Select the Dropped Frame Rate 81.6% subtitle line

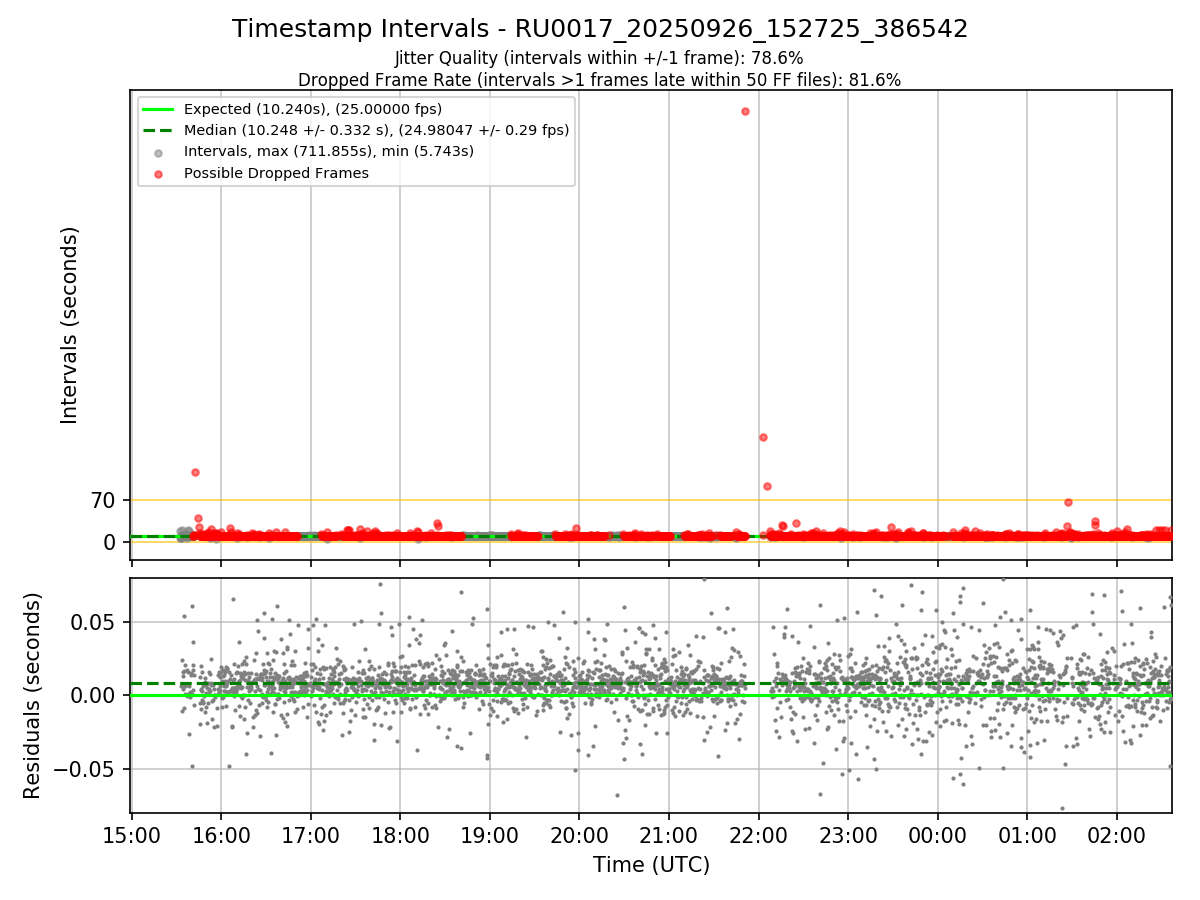[600, 80]
